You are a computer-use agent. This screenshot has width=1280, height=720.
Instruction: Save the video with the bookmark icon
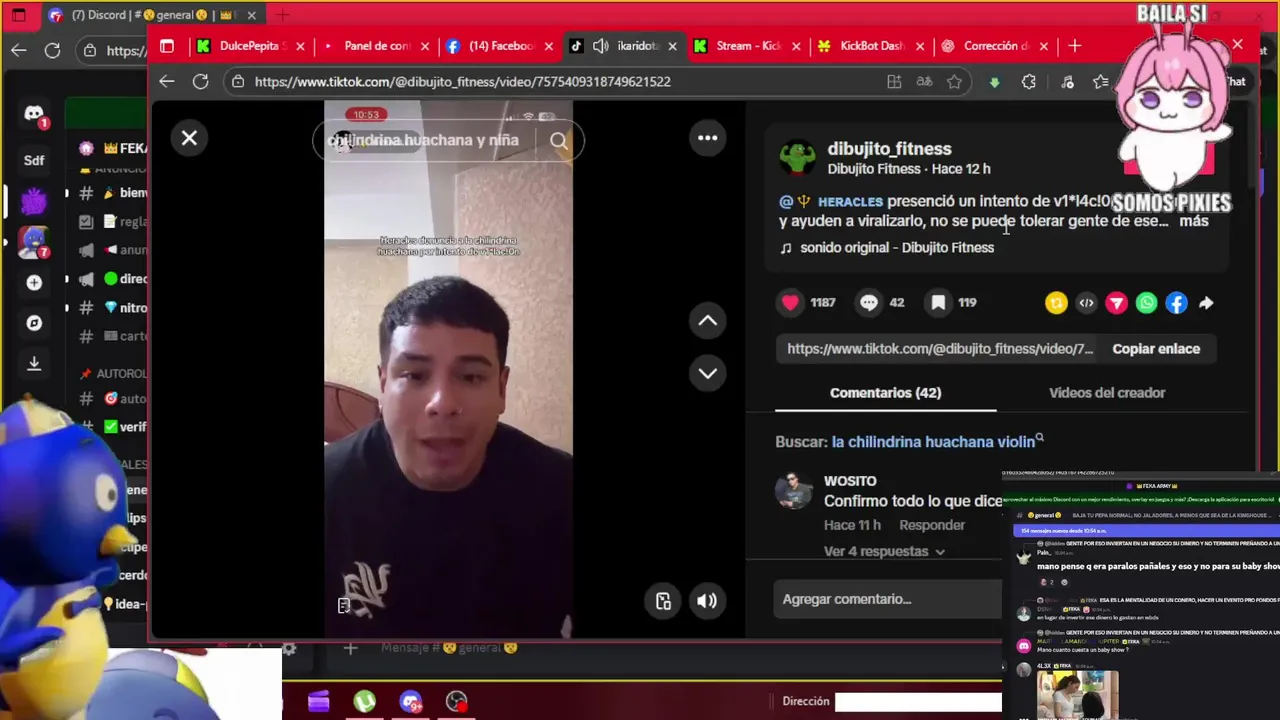(x=938, y=302)
